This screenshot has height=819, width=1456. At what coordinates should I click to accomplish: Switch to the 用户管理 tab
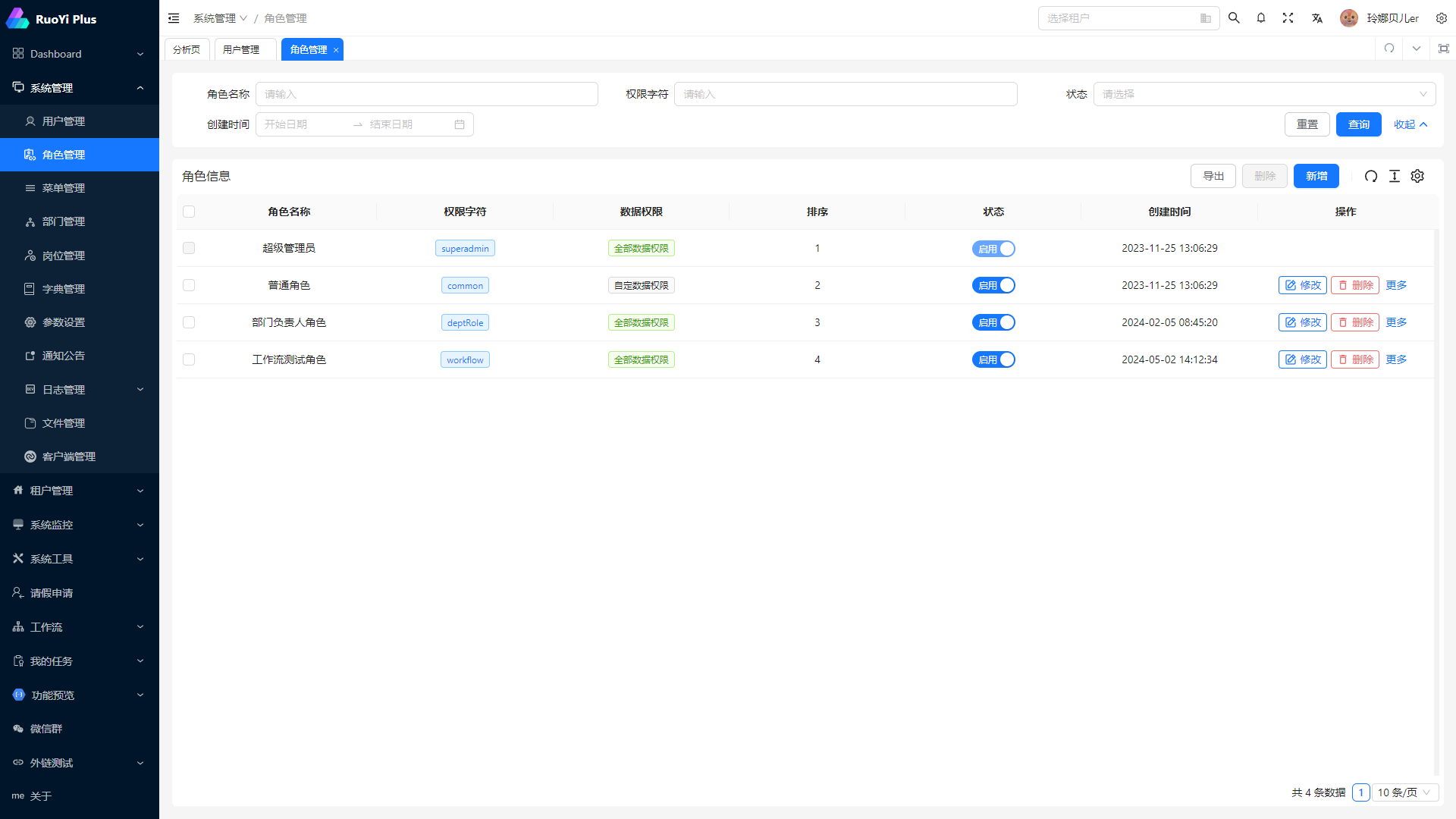coord(246,49)
